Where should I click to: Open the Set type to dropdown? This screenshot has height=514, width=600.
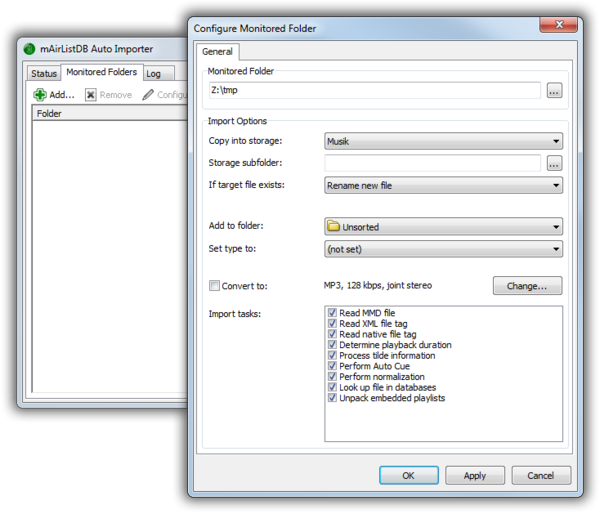point(443,249)
